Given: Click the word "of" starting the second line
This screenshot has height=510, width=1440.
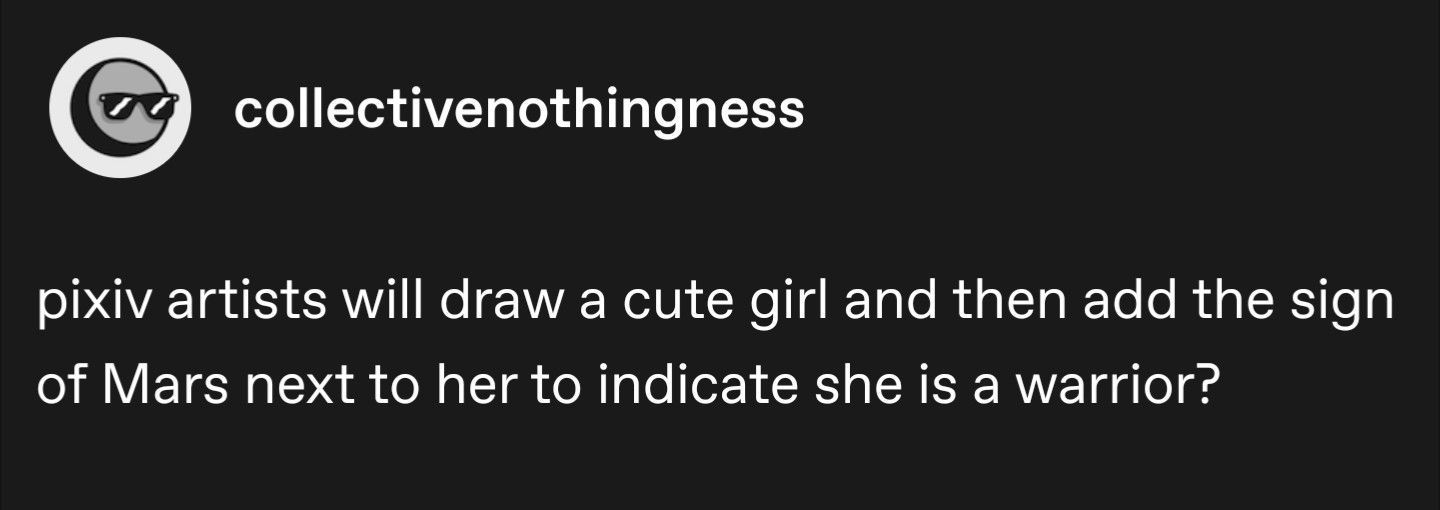Looking at the screenshot, I should (59, 383).
